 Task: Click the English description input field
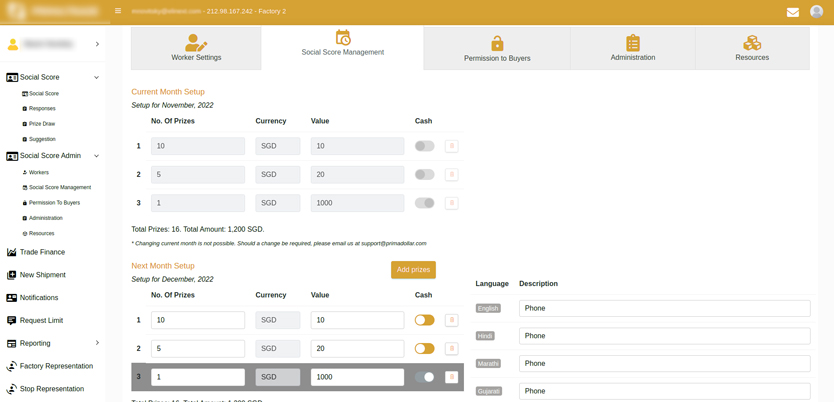664,308
